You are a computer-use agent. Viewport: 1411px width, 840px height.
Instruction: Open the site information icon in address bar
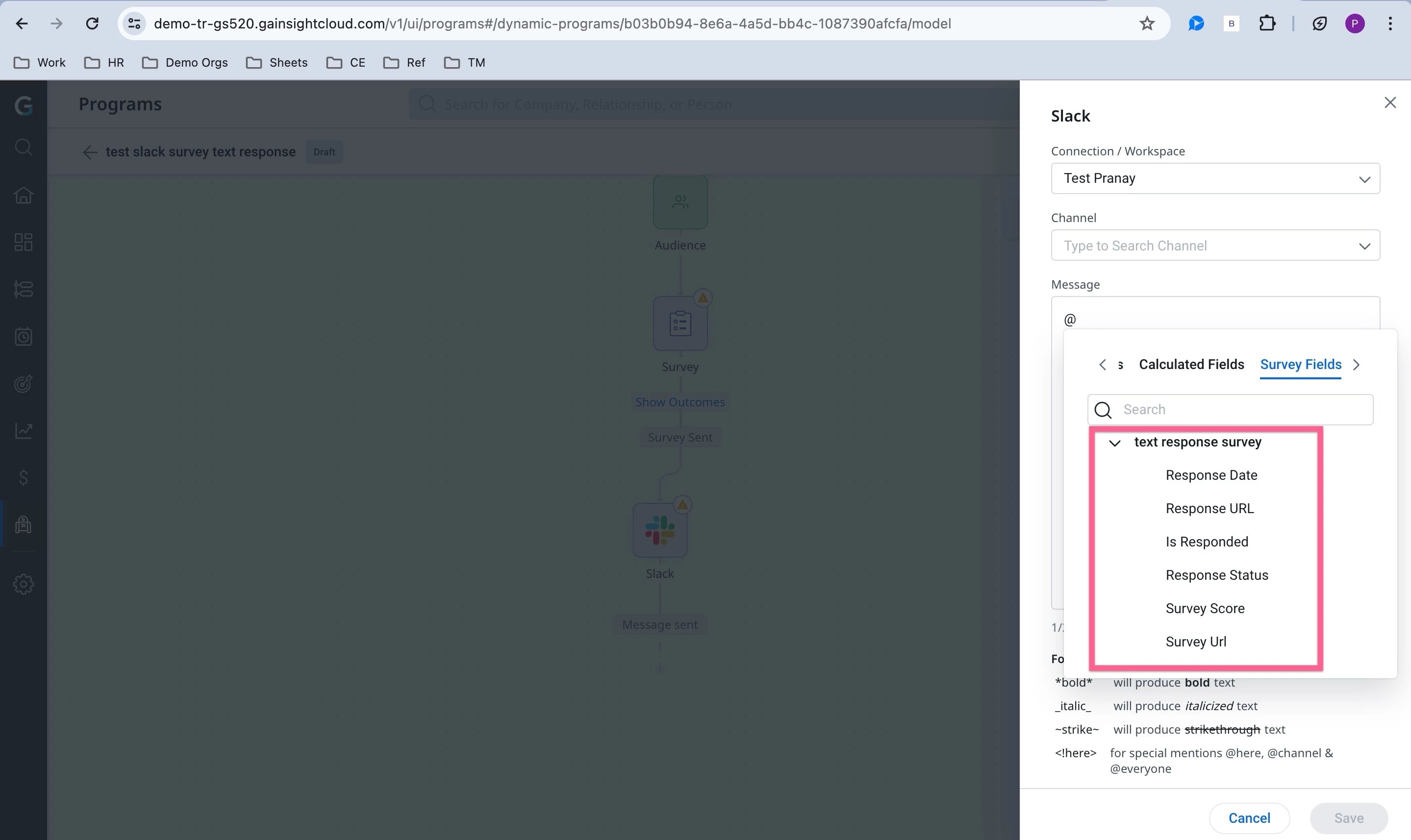click(x=134, y=23)
